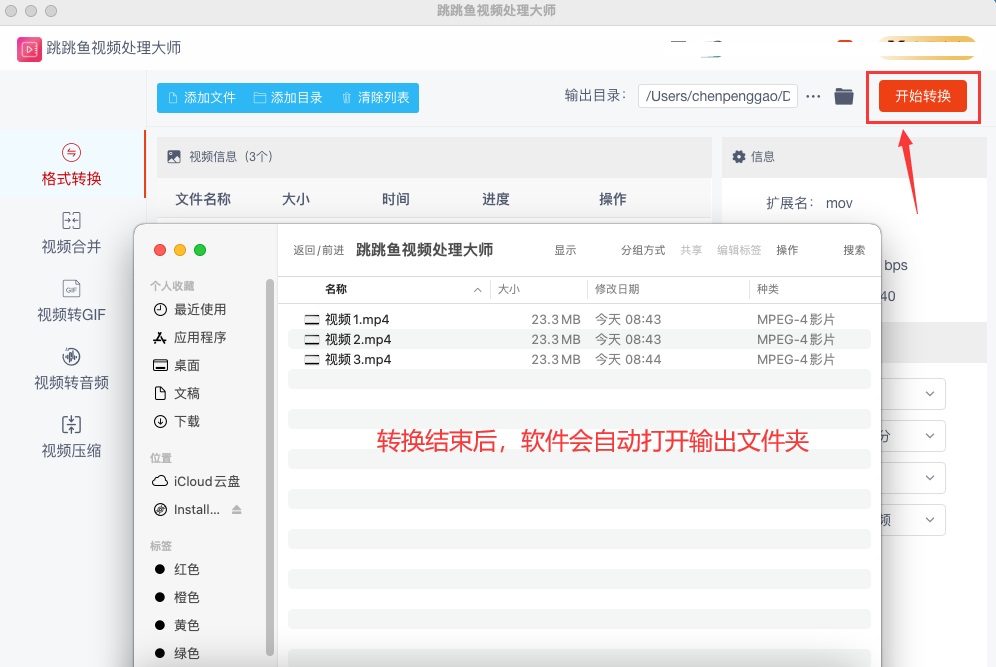Open the 显示 menu in Finder toolbar
Image resolution: width=996 pixels, height=667 pixels.
(x=565, y=250)
